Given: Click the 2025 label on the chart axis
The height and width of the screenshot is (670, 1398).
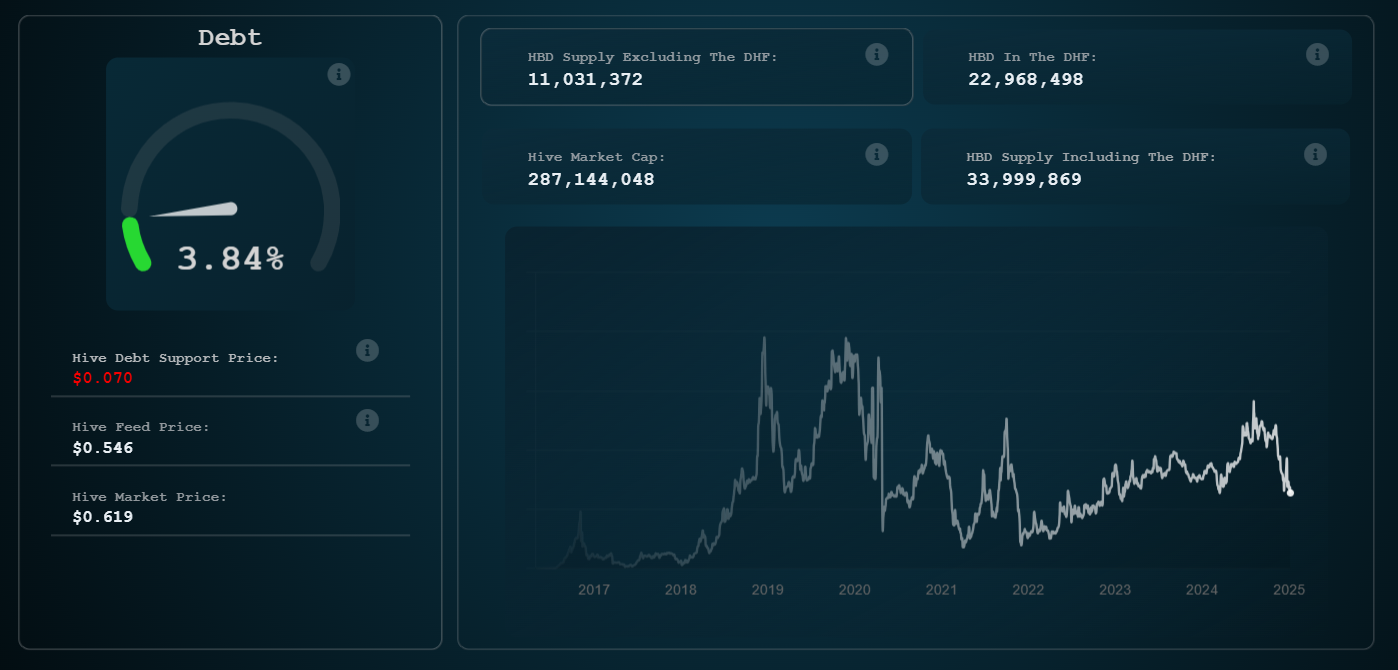Looking at the screenshot, I should pos(1289,590).
